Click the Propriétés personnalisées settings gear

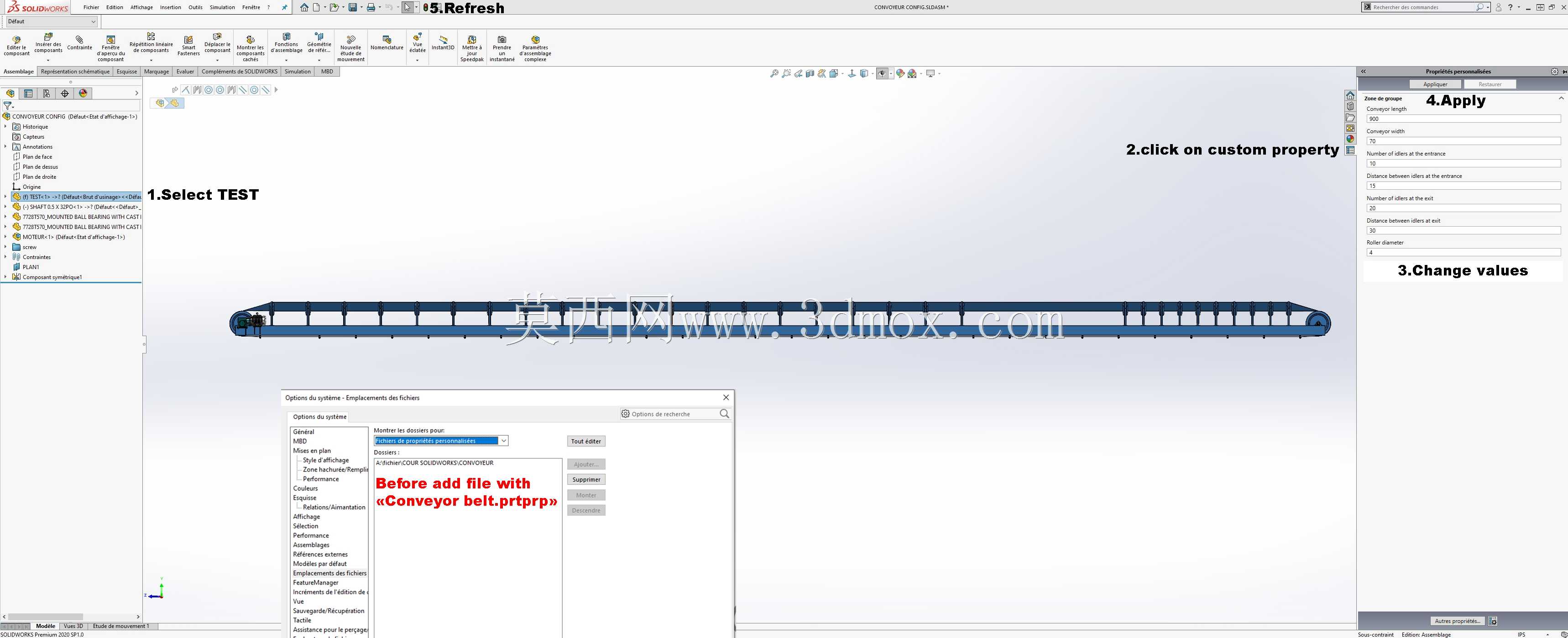pyautogui.click(x=1555, y=71)
